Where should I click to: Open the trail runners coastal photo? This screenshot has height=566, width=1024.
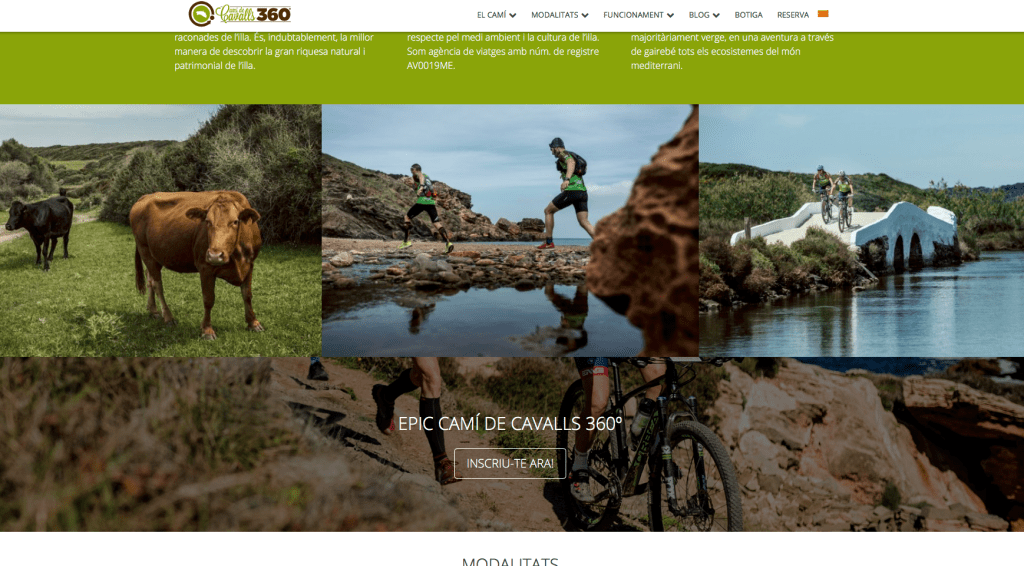(510, 230)
